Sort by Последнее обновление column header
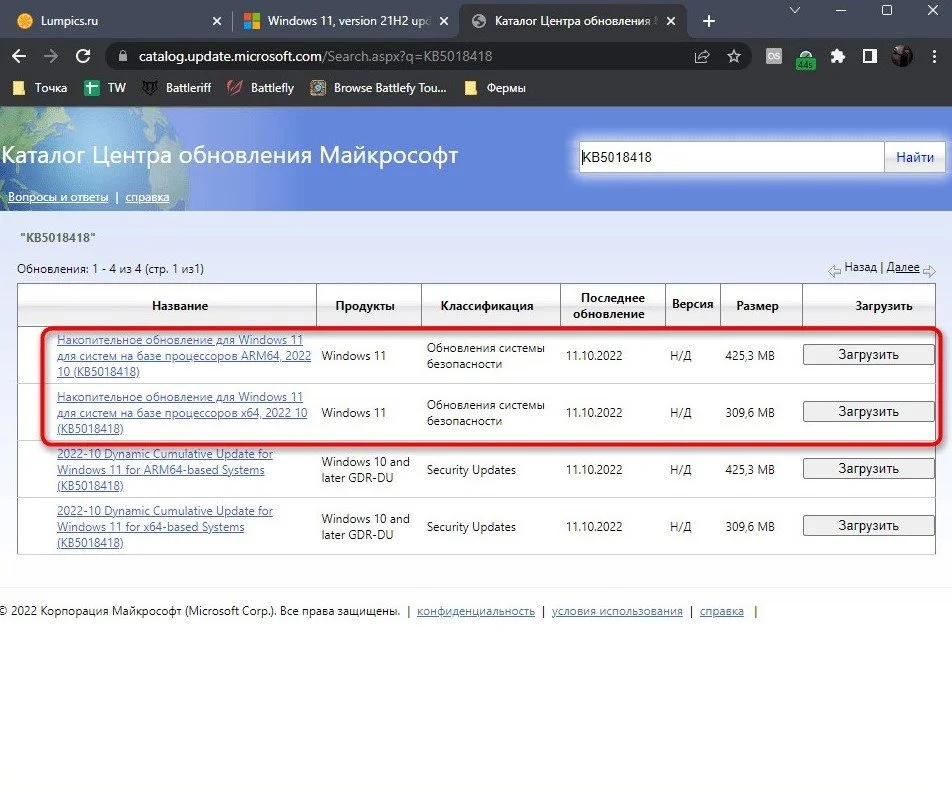The width and height of the screenshot is (952, 789). click(611, 306)
